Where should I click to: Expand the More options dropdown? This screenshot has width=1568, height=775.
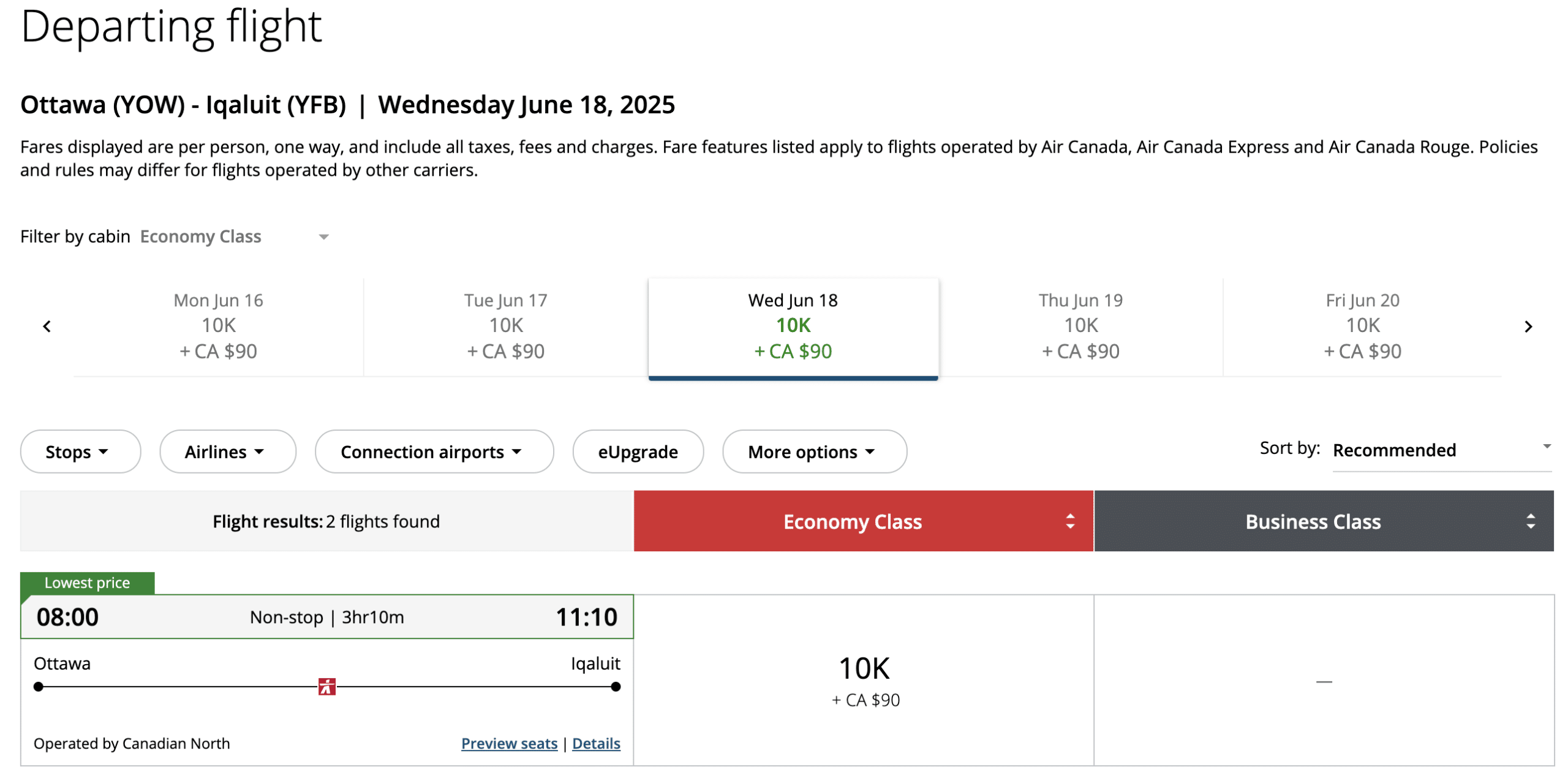tap(813, 452)
